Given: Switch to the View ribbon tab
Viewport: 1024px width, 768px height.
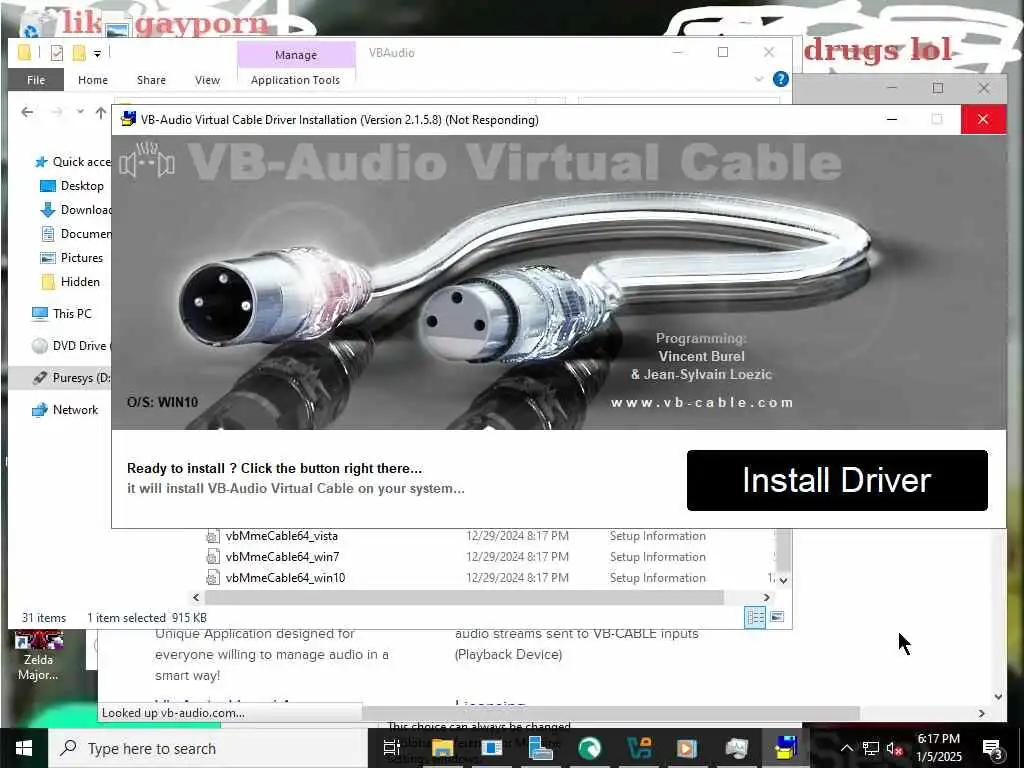Looking at the screenshot, I should pos(207,80).
